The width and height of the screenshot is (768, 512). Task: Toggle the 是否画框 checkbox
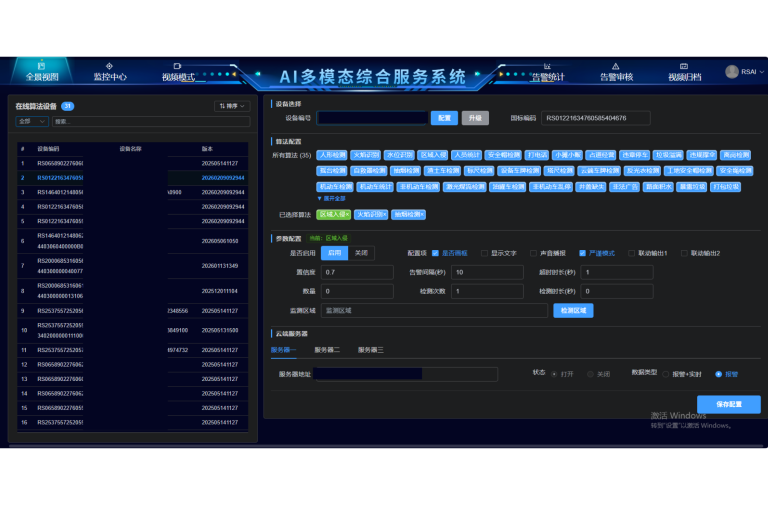[x=435, y=253]
